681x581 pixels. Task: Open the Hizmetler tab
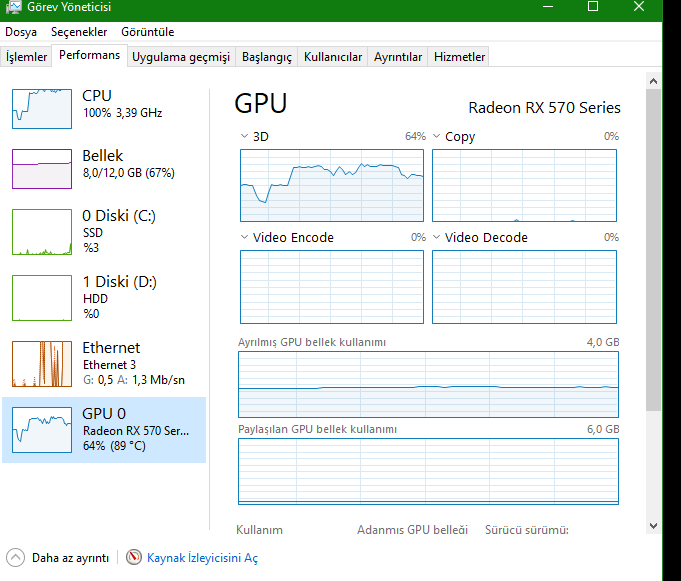(459, 57)
